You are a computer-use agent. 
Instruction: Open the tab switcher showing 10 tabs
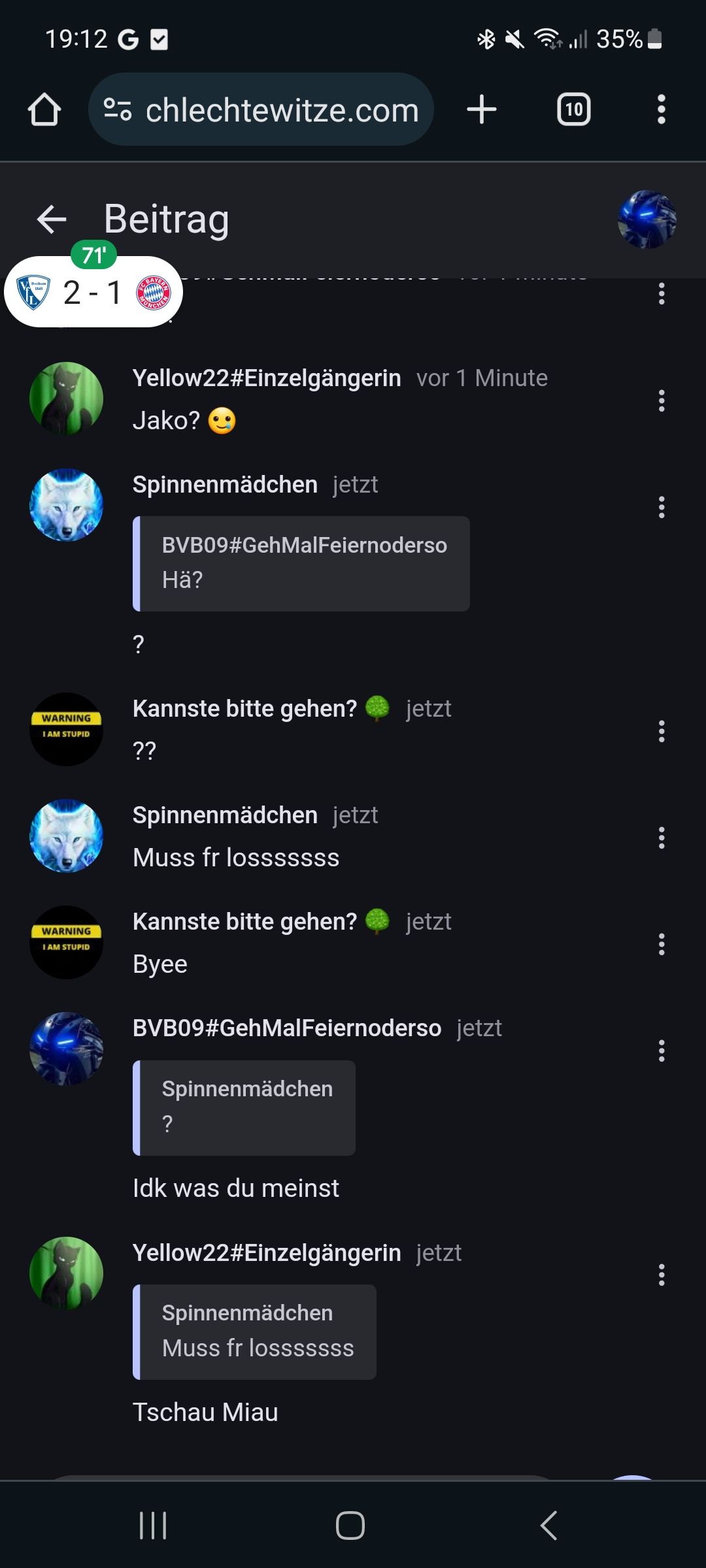click(x=573, y=110)
